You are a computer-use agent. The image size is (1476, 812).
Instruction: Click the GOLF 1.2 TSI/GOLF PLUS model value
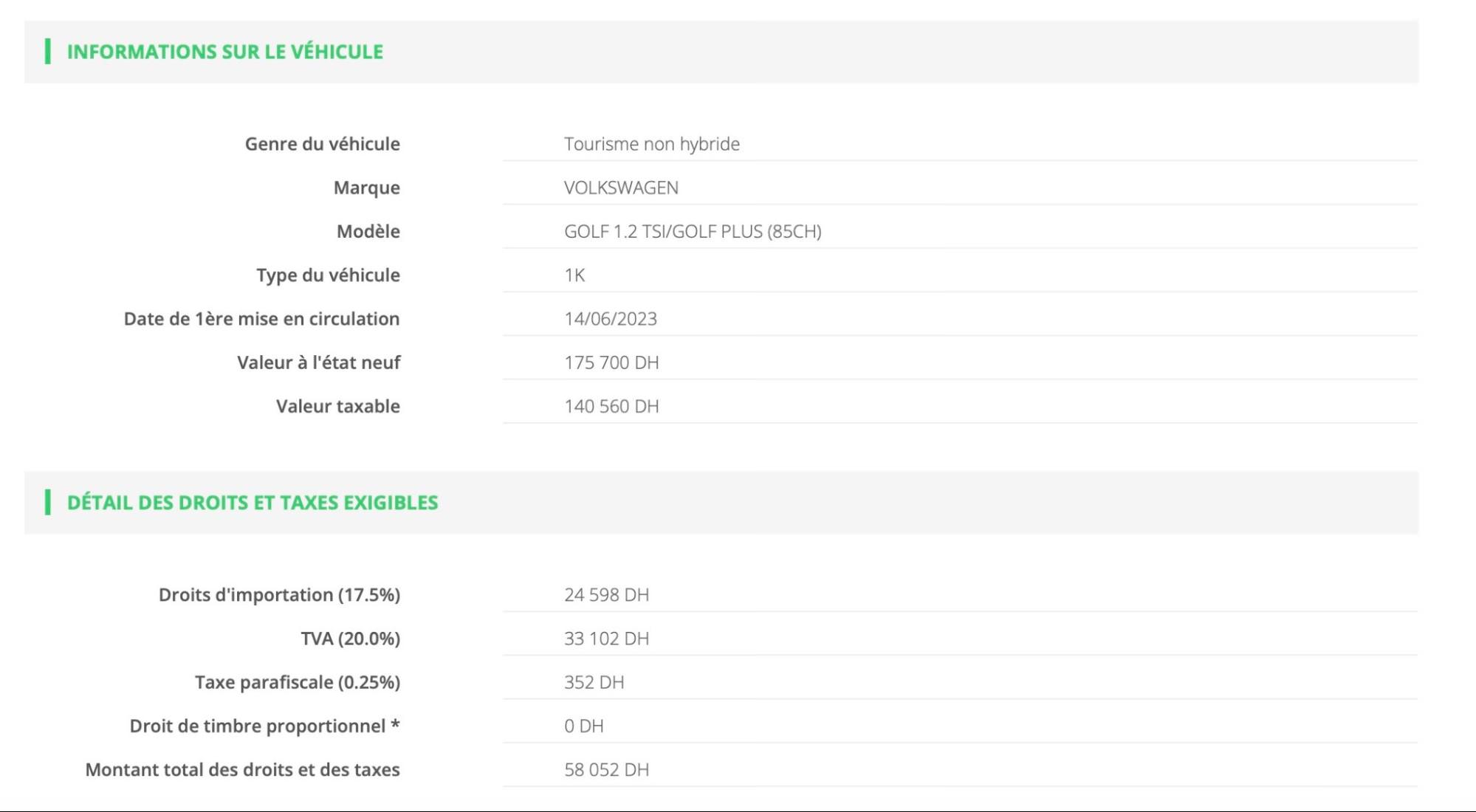[x=692, y=231]
